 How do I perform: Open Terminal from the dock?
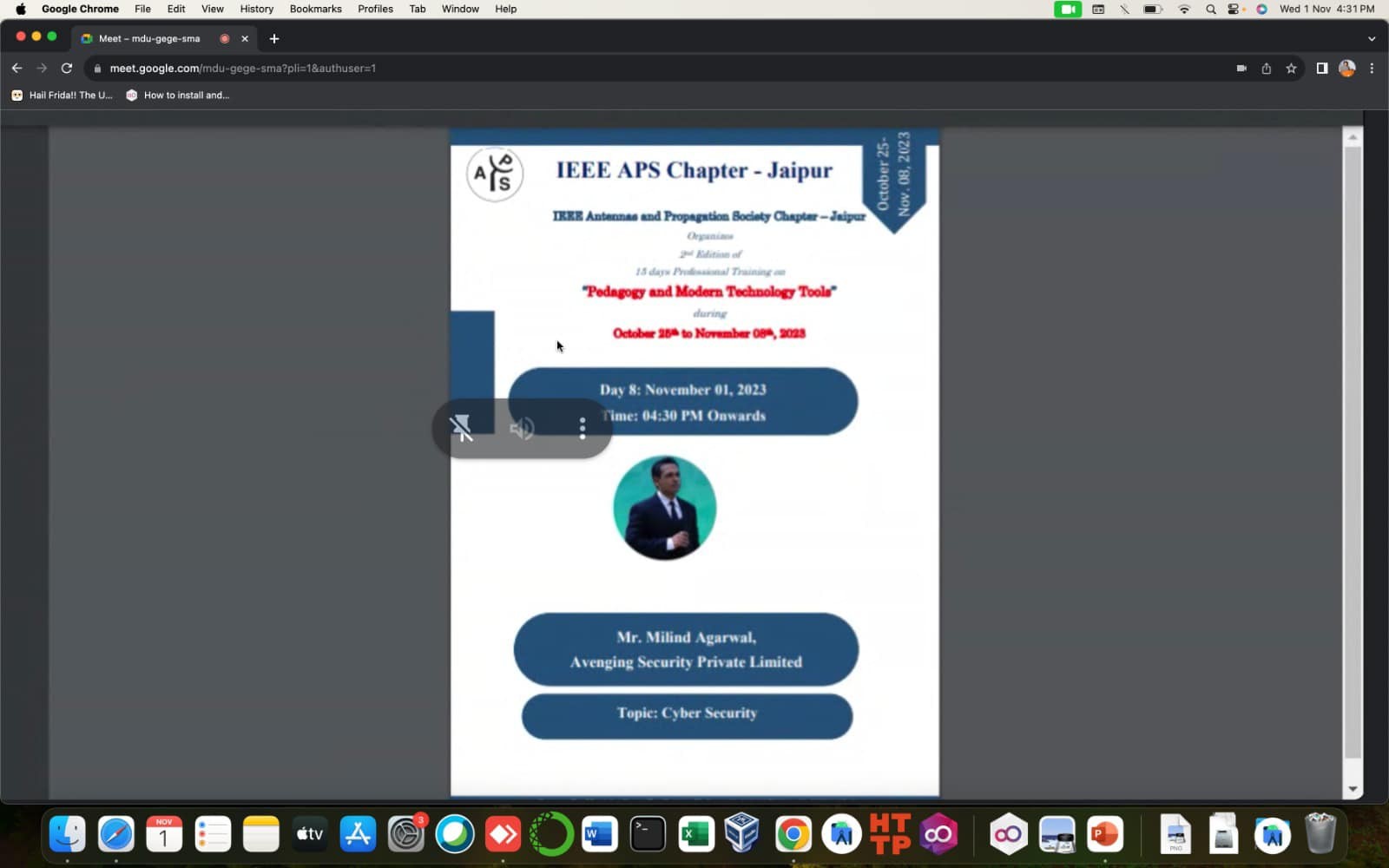coord(648,834)
